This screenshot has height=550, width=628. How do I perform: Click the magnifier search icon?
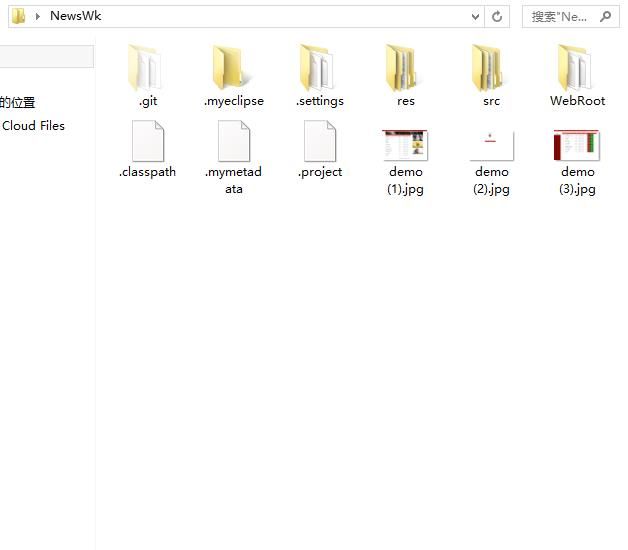click(x=606, y=16)
